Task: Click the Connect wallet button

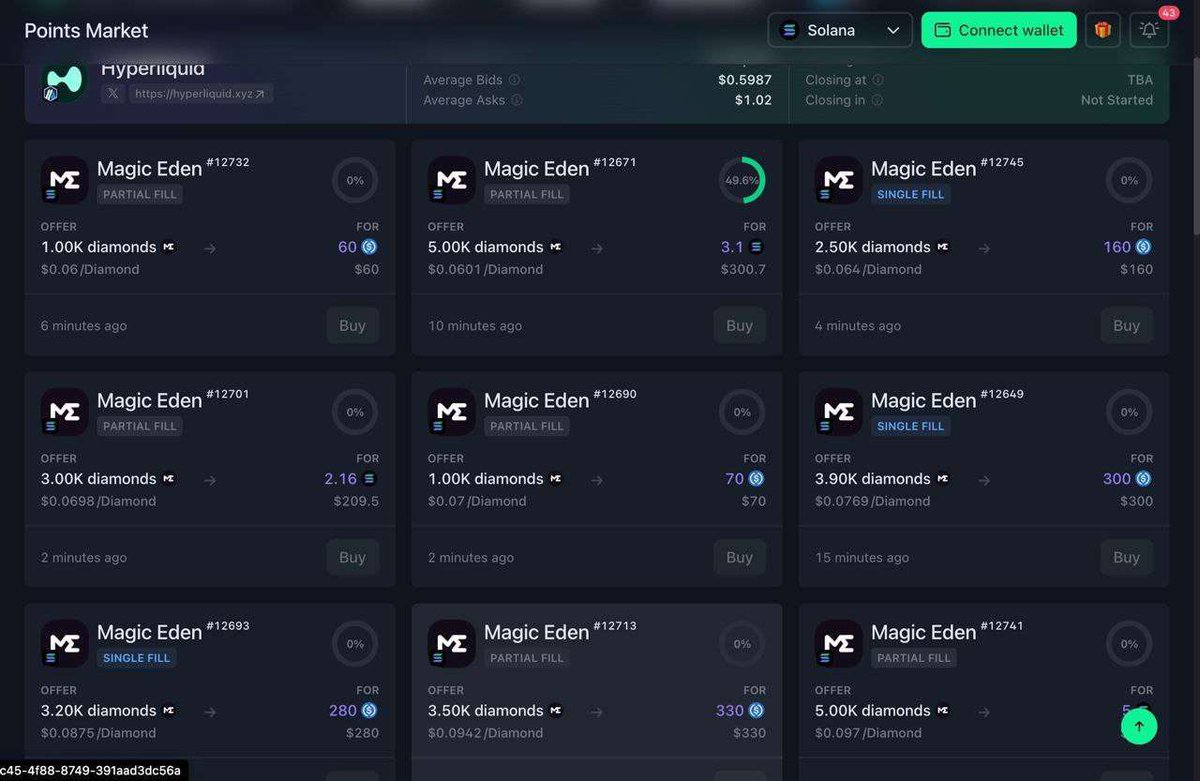Action: 999,30
